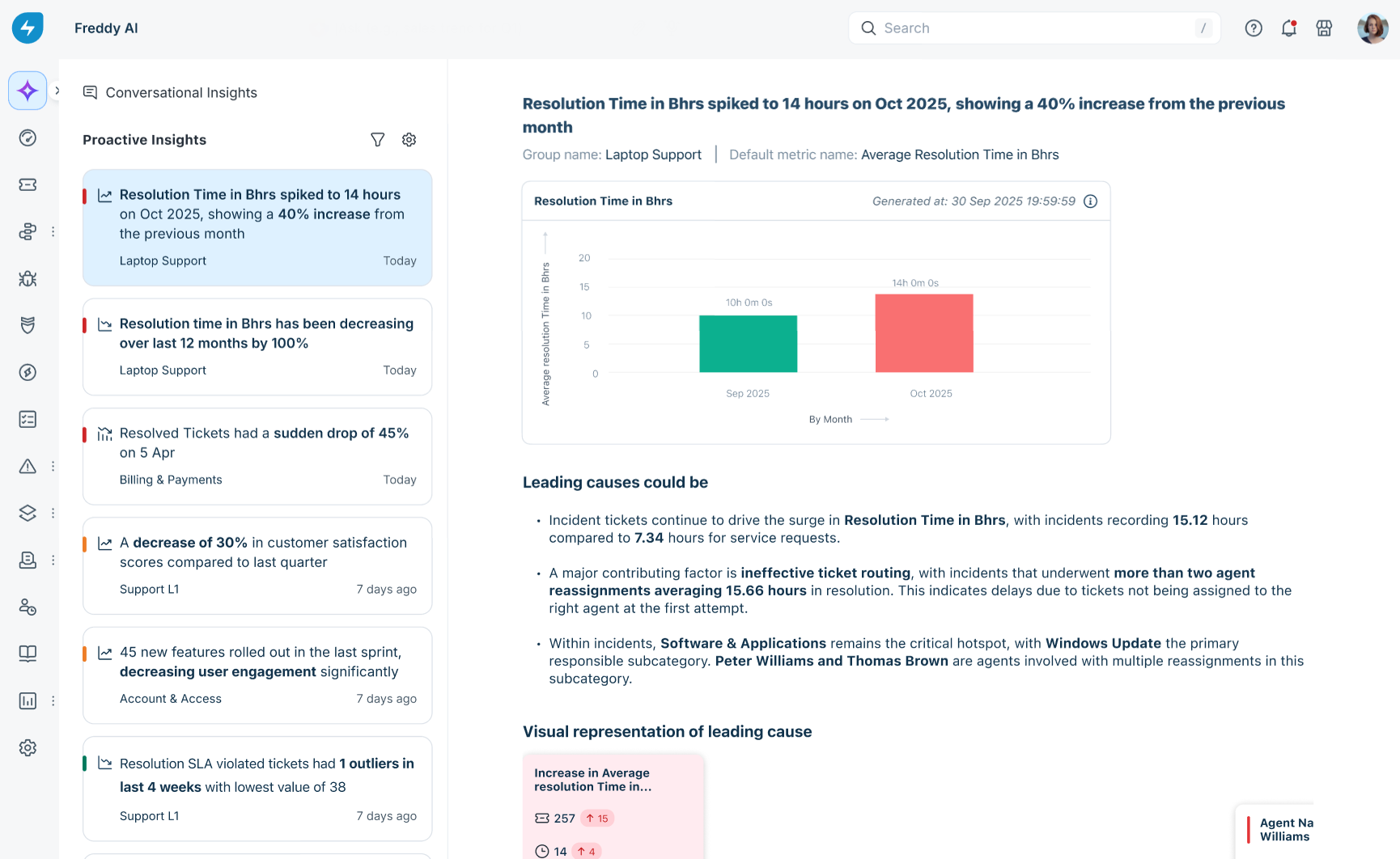Open the lightning circle releases icon in sidebar
1400x859 pixels.
[28, 372]
